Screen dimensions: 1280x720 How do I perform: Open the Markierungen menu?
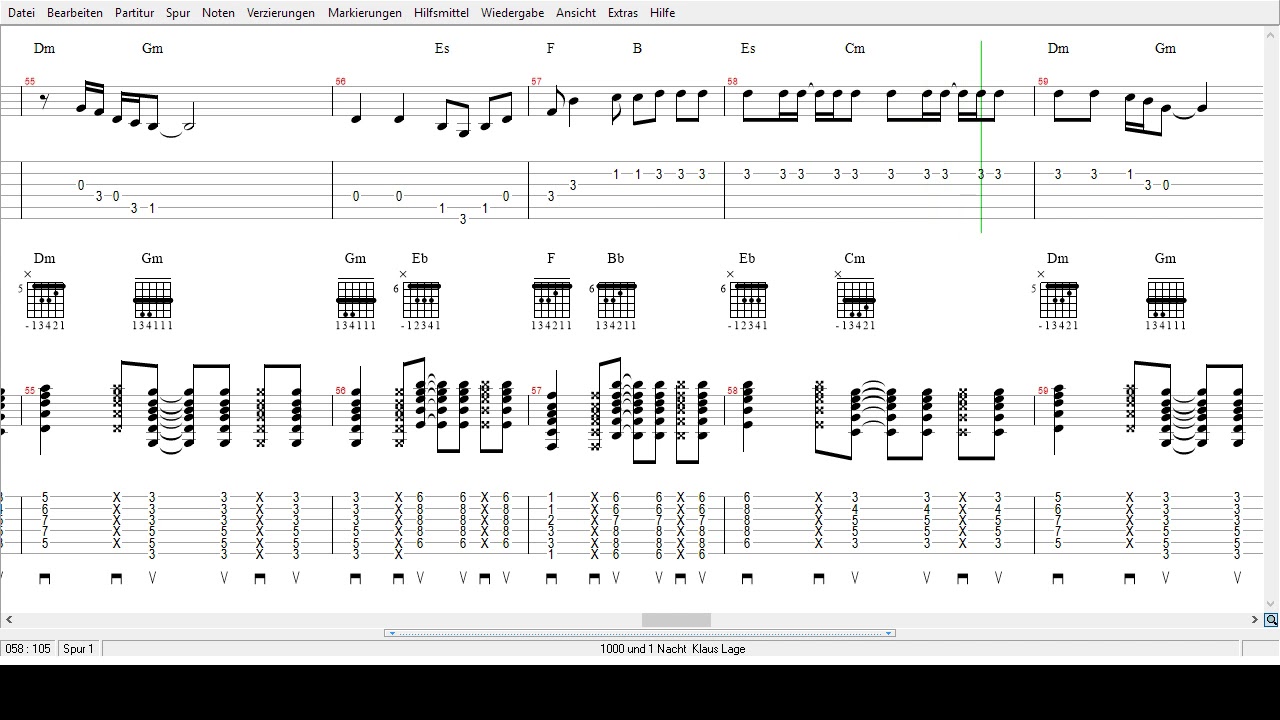pos(364,13)
